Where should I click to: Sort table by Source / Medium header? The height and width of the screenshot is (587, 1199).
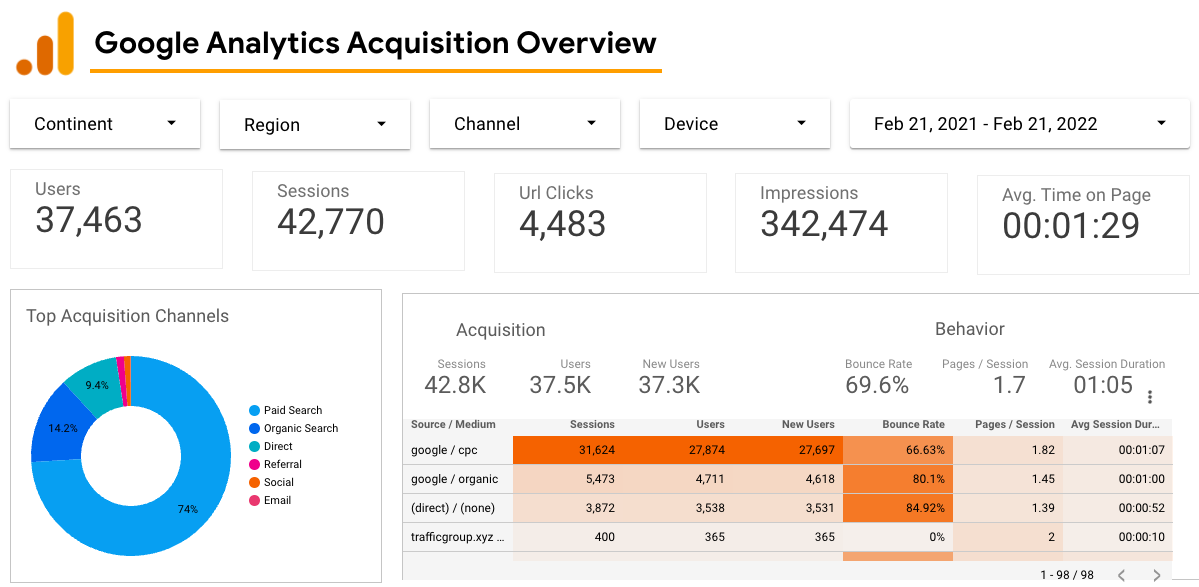453,424
